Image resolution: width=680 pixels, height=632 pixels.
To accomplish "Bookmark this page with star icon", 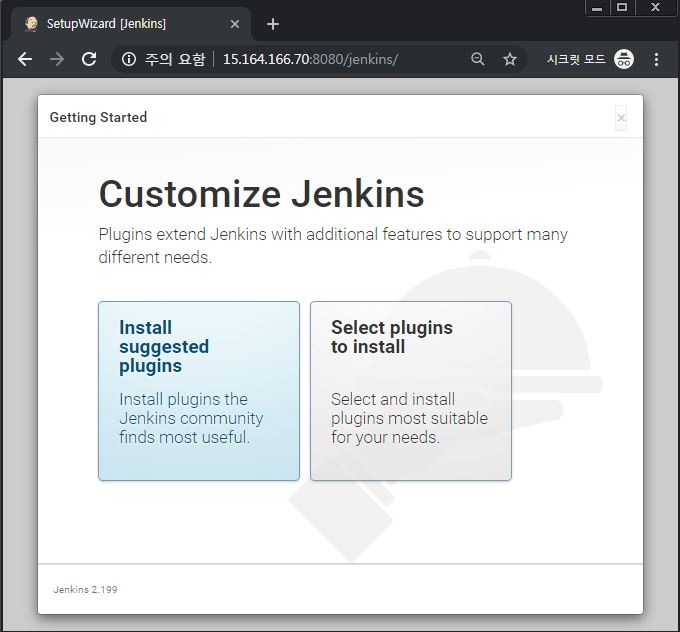I will (510, 59).
